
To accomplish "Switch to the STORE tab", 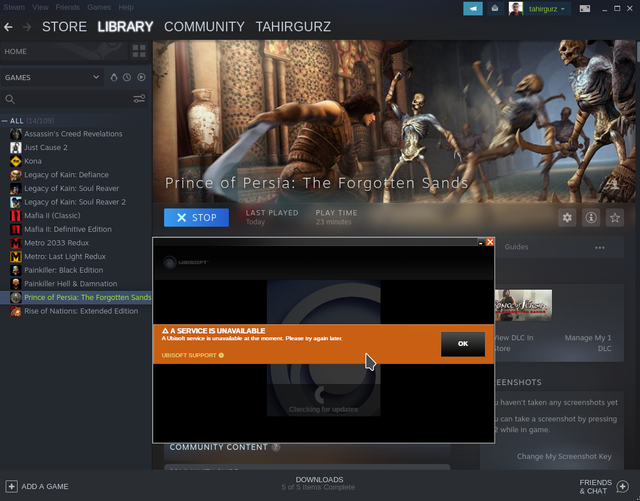I will (x=64, y=27).
